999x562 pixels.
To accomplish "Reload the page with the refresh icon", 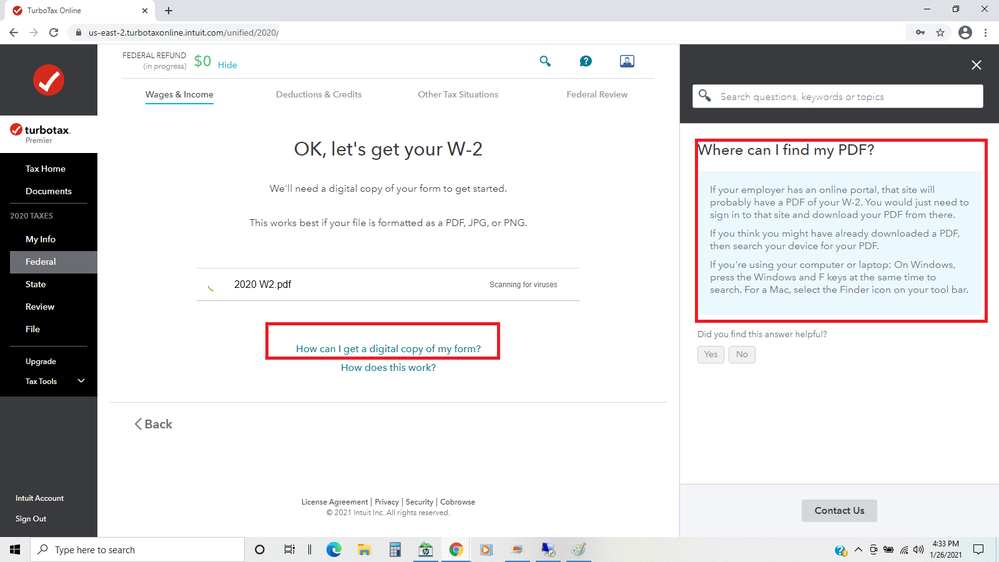I will point(54,32).
